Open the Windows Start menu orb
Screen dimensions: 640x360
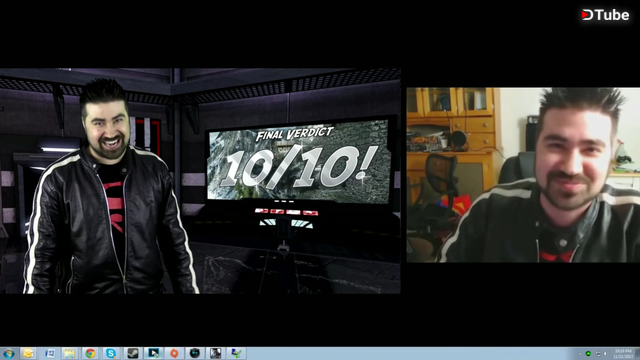pyautogui.click(x=8, y=353)
